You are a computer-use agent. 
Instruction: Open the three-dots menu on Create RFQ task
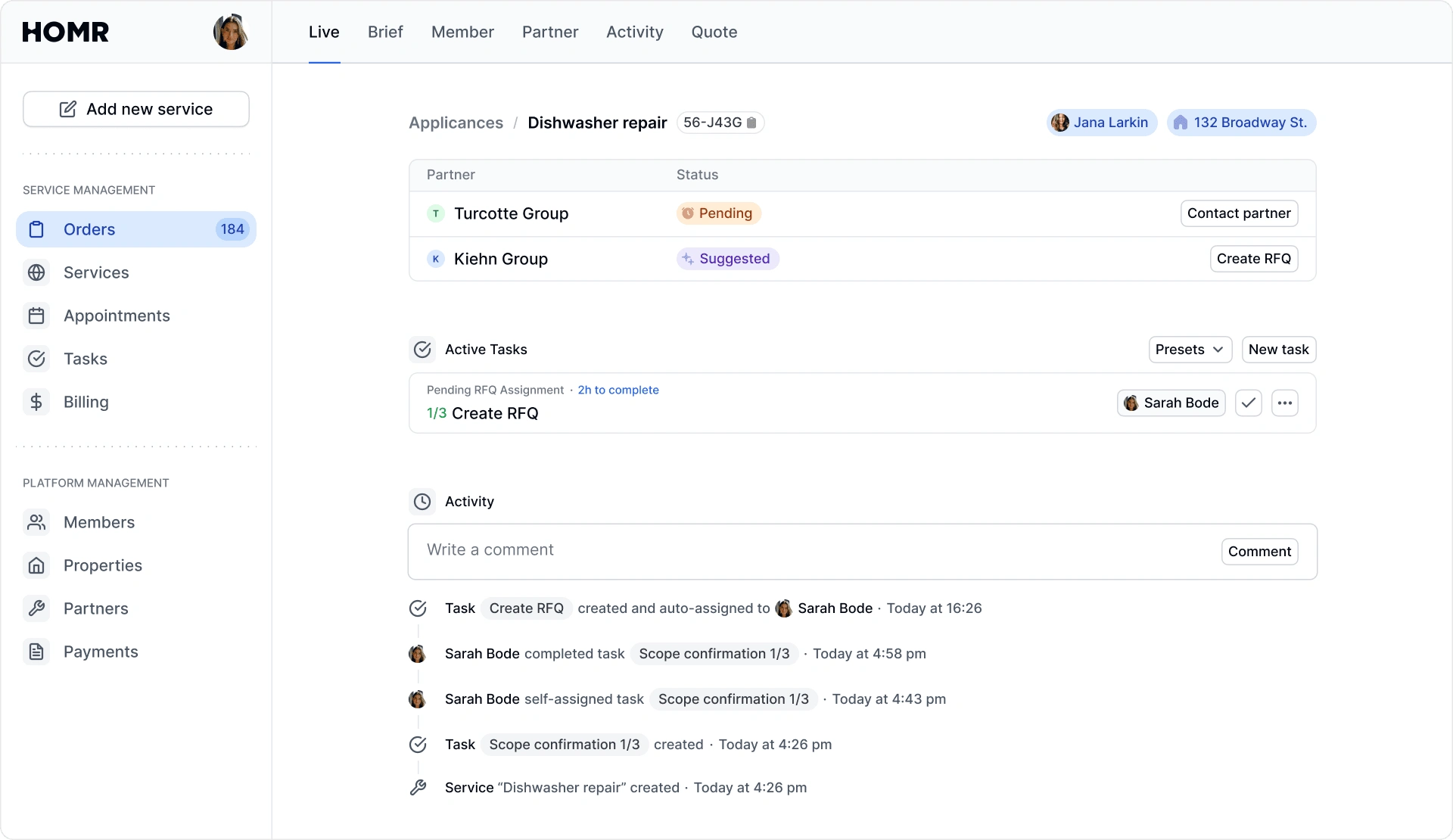[x=1284, y=403]
